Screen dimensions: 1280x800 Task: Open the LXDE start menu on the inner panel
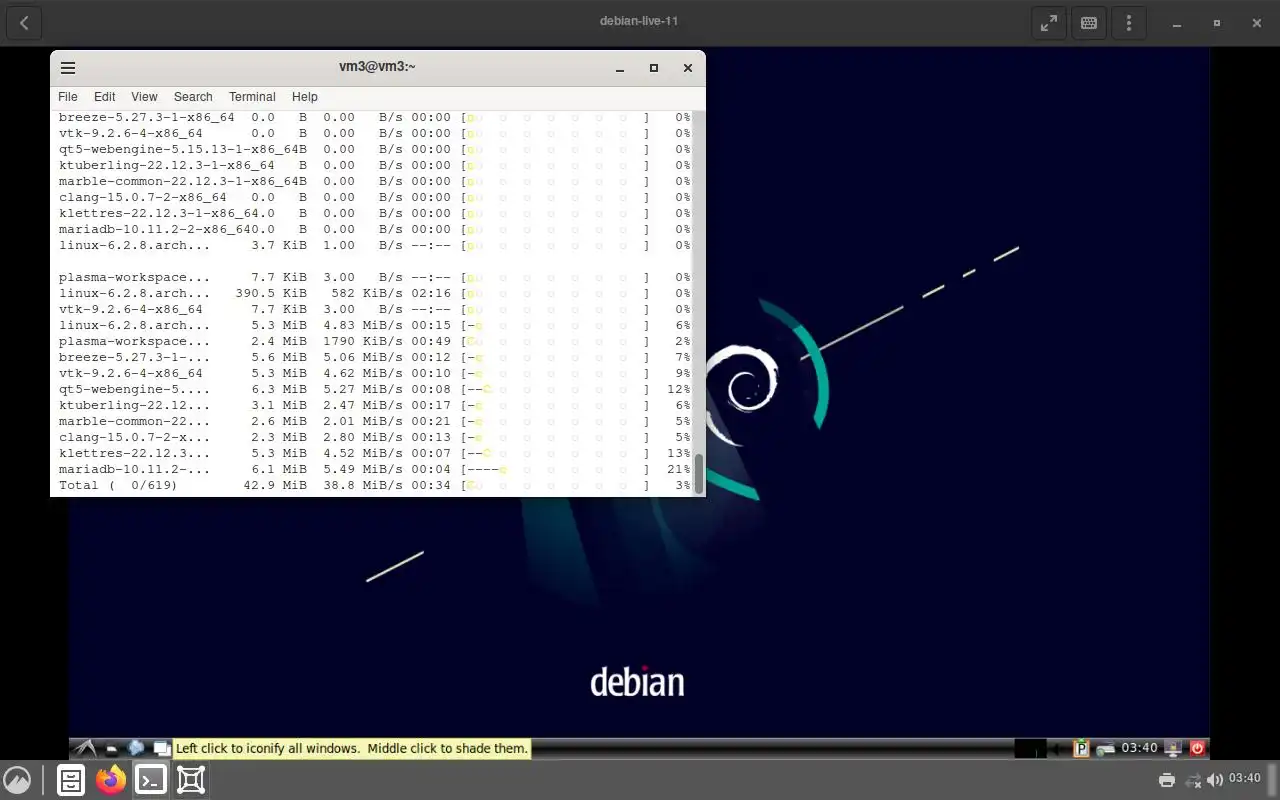86,748
